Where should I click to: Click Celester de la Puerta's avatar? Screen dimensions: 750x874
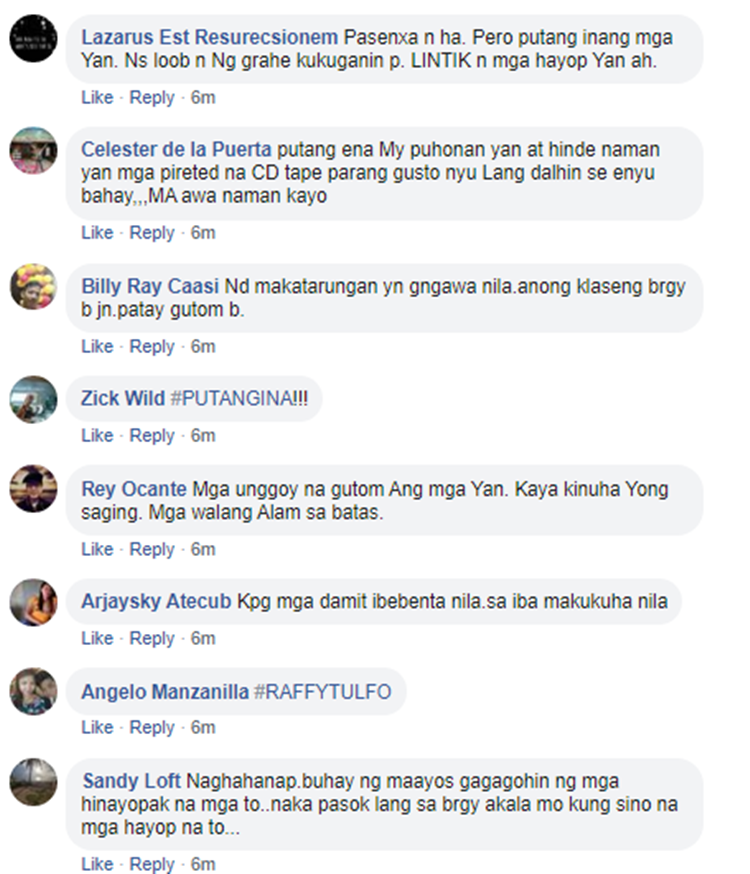33,150
